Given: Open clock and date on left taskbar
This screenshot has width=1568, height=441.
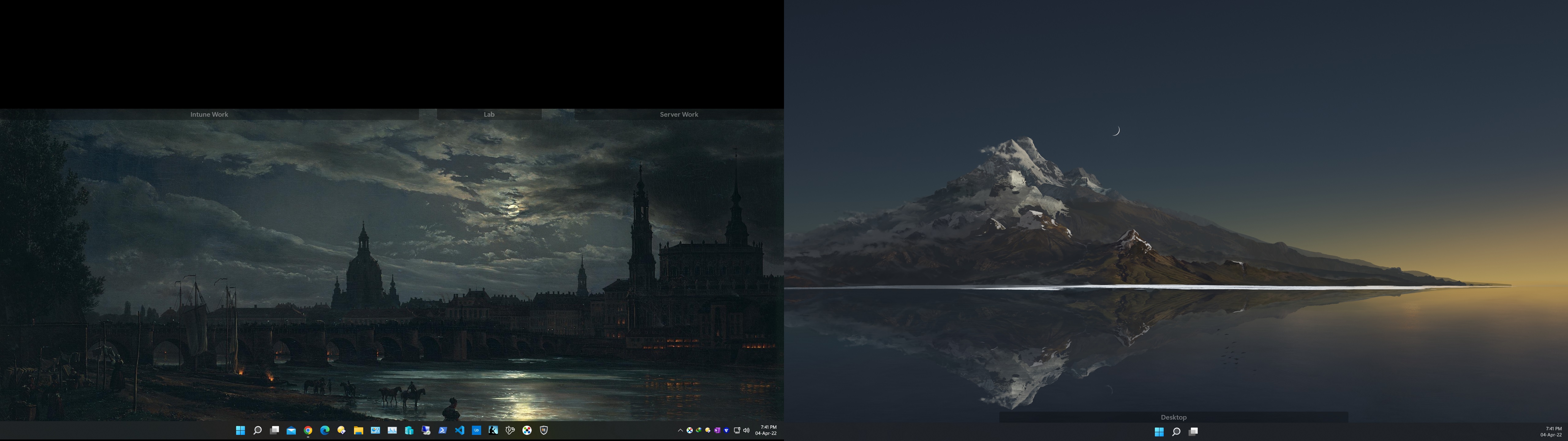Looking at the screenshot, I should (766, 430).
